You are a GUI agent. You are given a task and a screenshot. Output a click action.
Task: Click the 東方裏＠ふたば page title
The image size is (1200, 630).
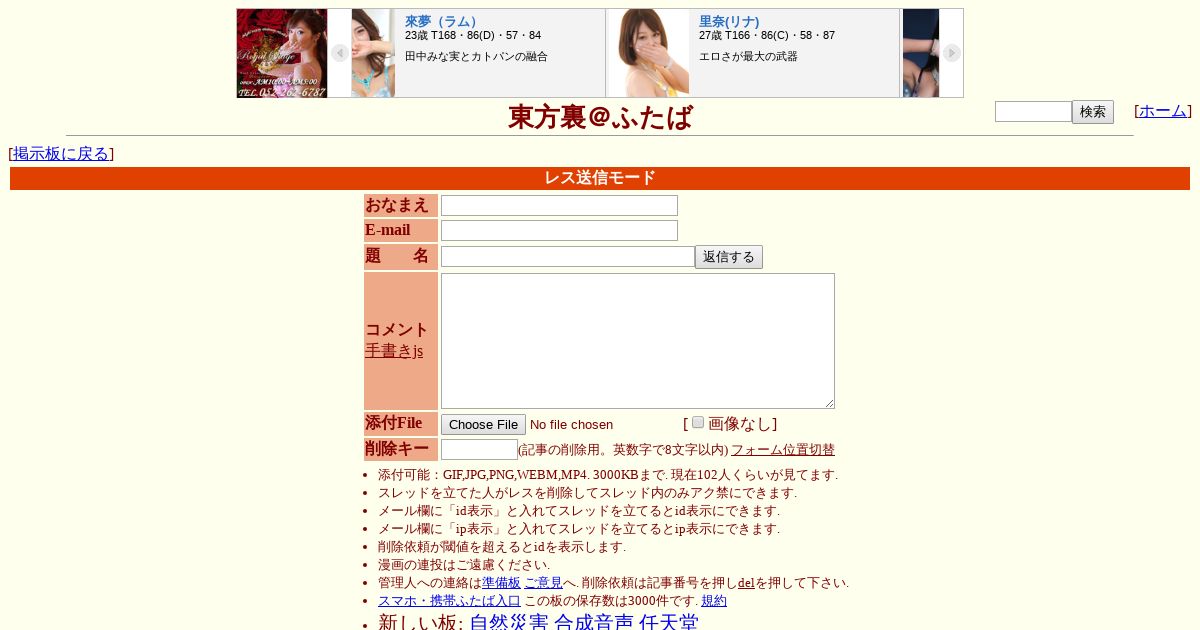(x=600, y=117)
